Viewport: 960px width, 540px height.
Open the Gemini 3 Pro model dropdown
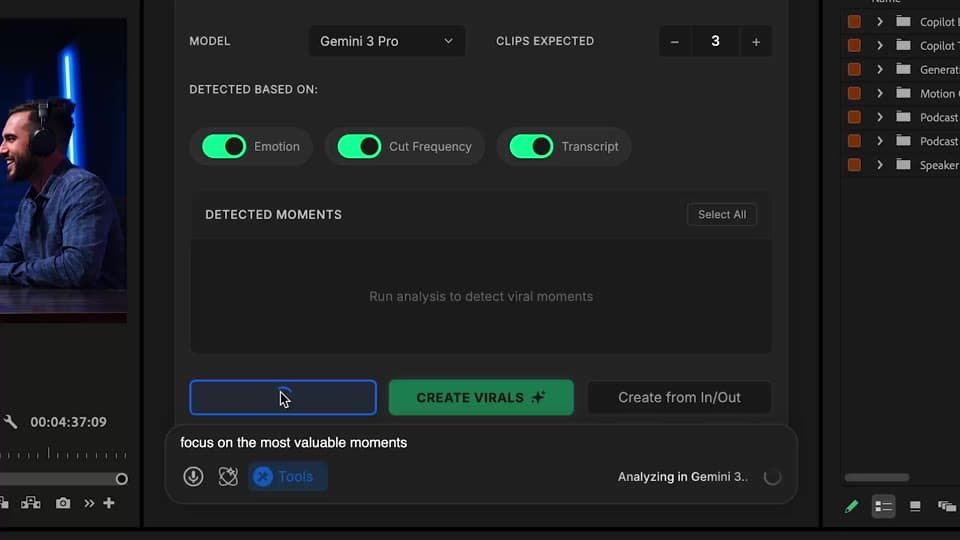click(386, 41)
